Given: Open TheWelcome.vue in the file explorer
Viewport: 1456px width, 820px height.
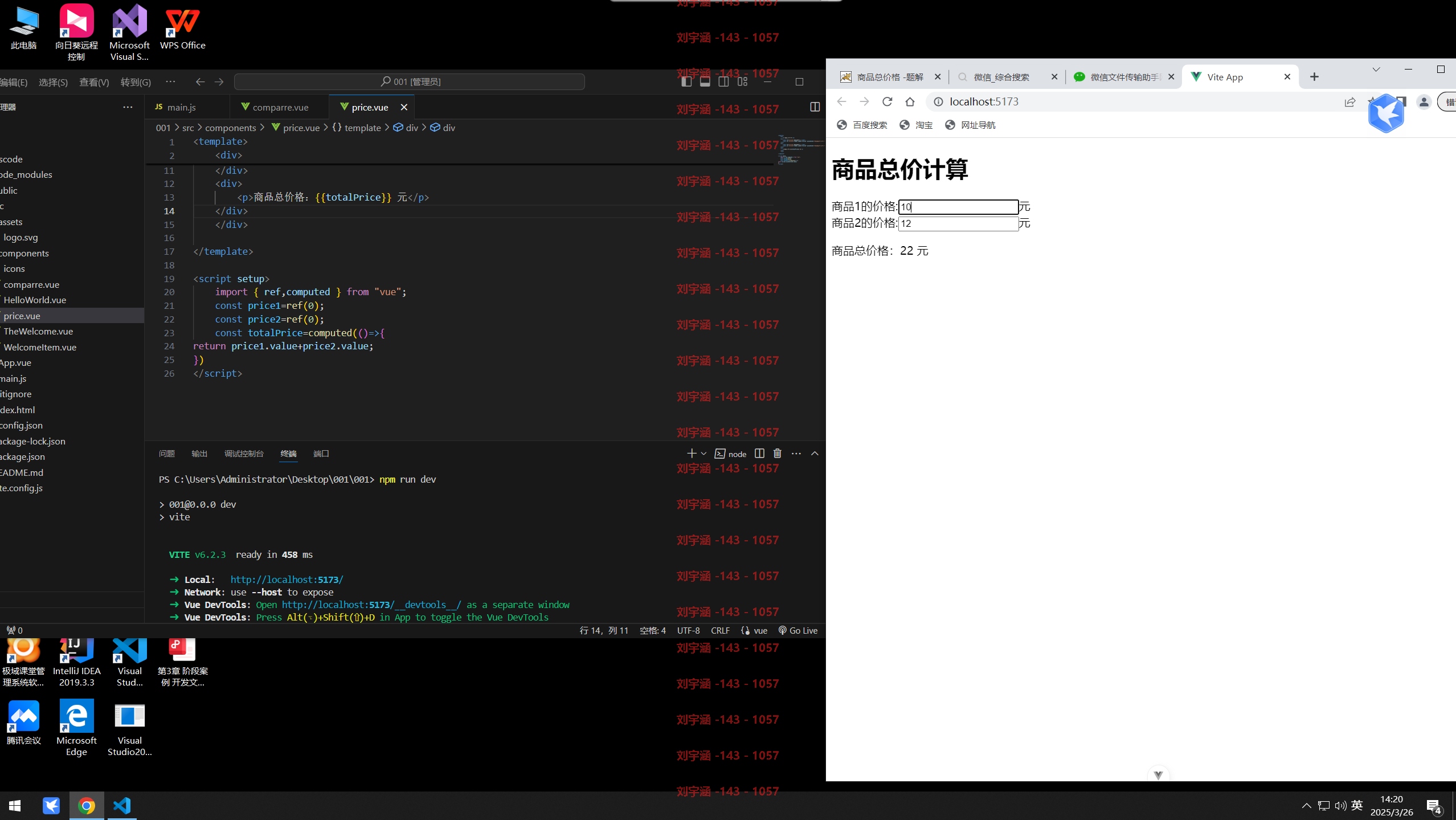Looking at the screenshot, I should (x=72, y=331).
